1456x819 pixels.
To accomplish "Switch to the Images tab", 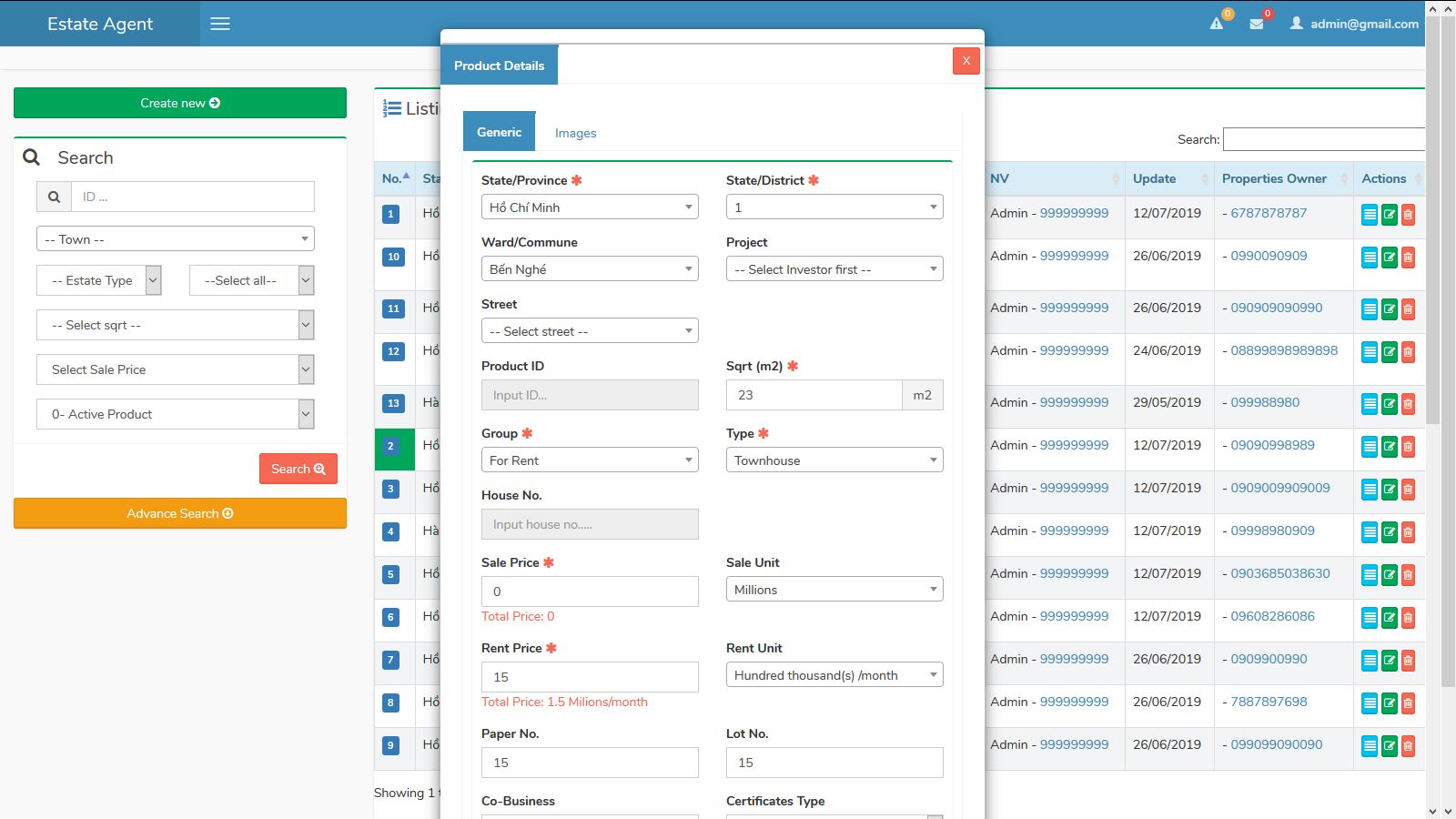I will click(576, 133).
